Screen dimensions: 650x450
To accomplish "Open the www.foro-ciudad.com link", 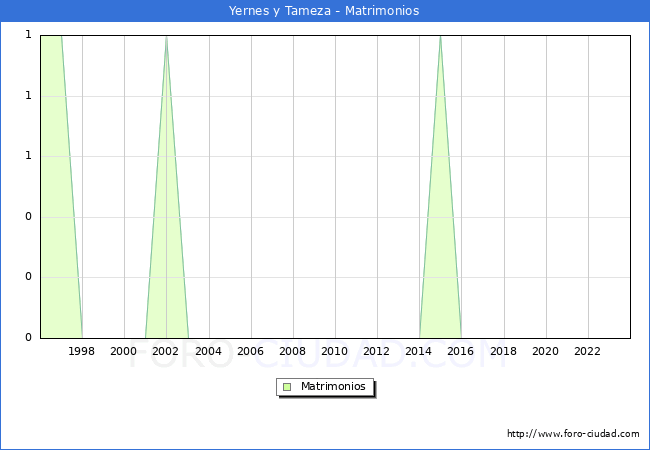I will (573, 434).
